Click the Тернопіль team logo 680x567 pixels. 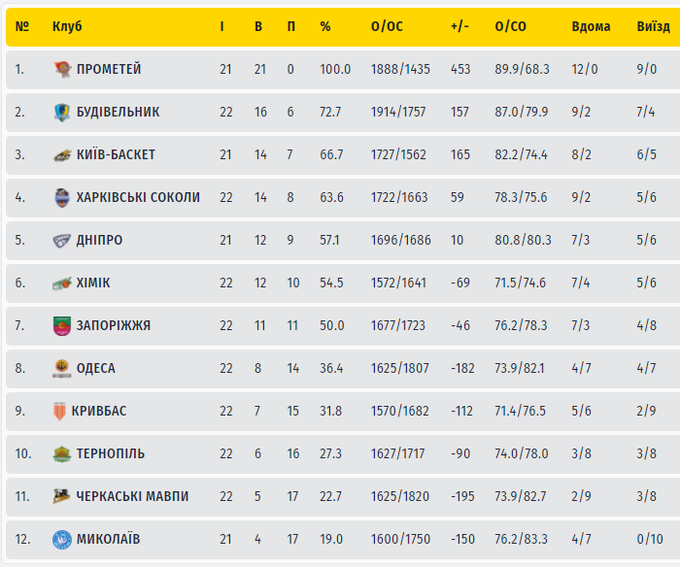pyautogui.click(x=62, y=454)
